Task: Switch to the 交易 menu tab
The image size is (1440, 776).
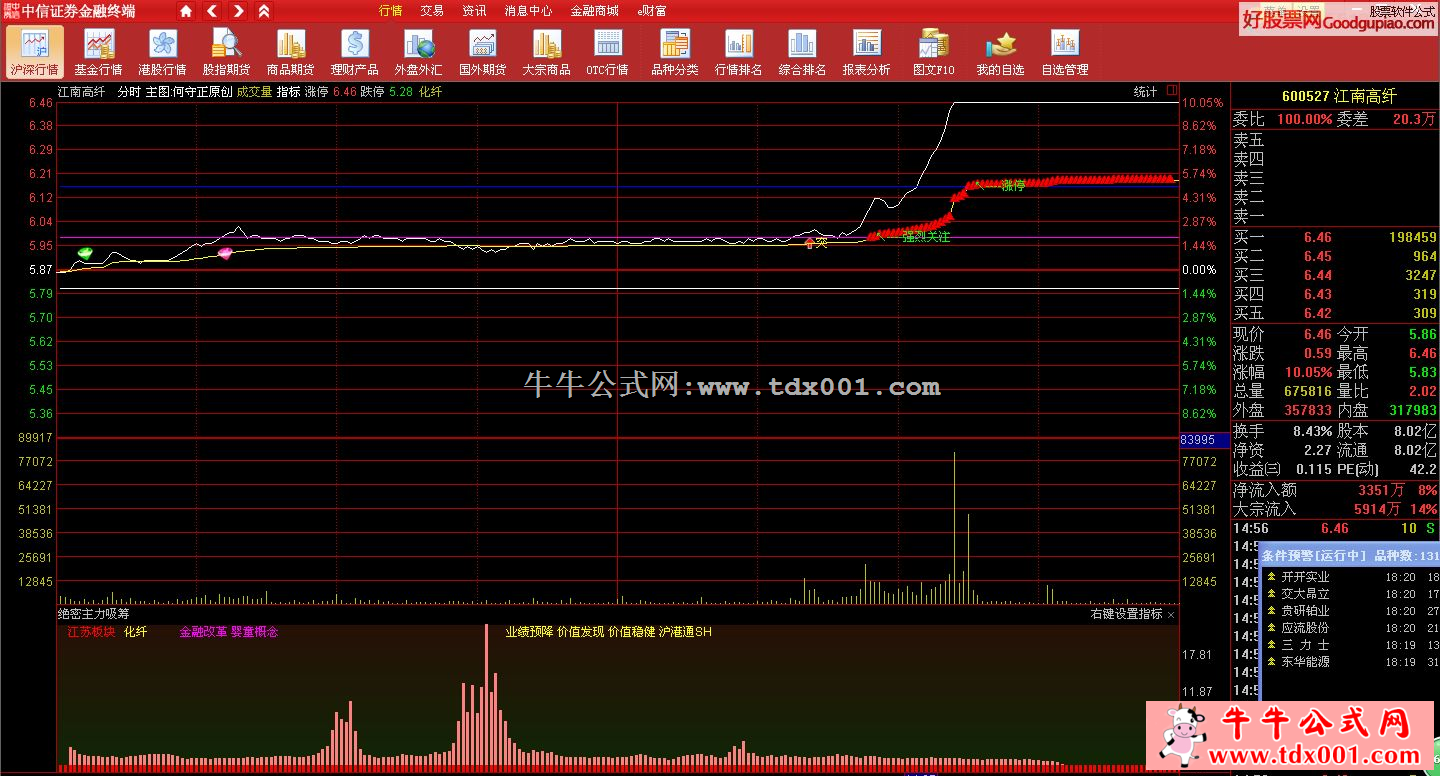Action: pos(432,11)
